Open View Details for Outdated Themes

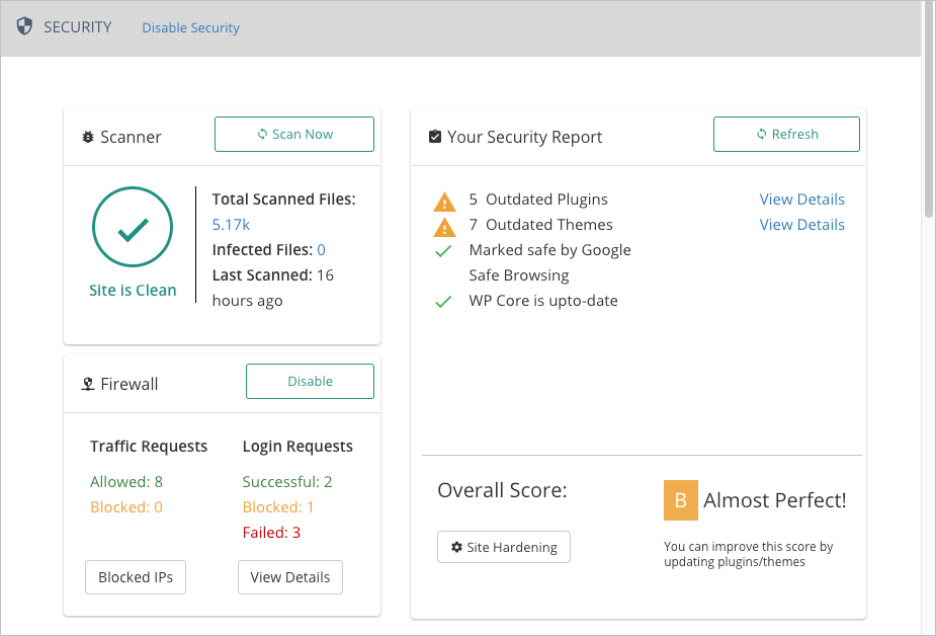pos(802,225)
